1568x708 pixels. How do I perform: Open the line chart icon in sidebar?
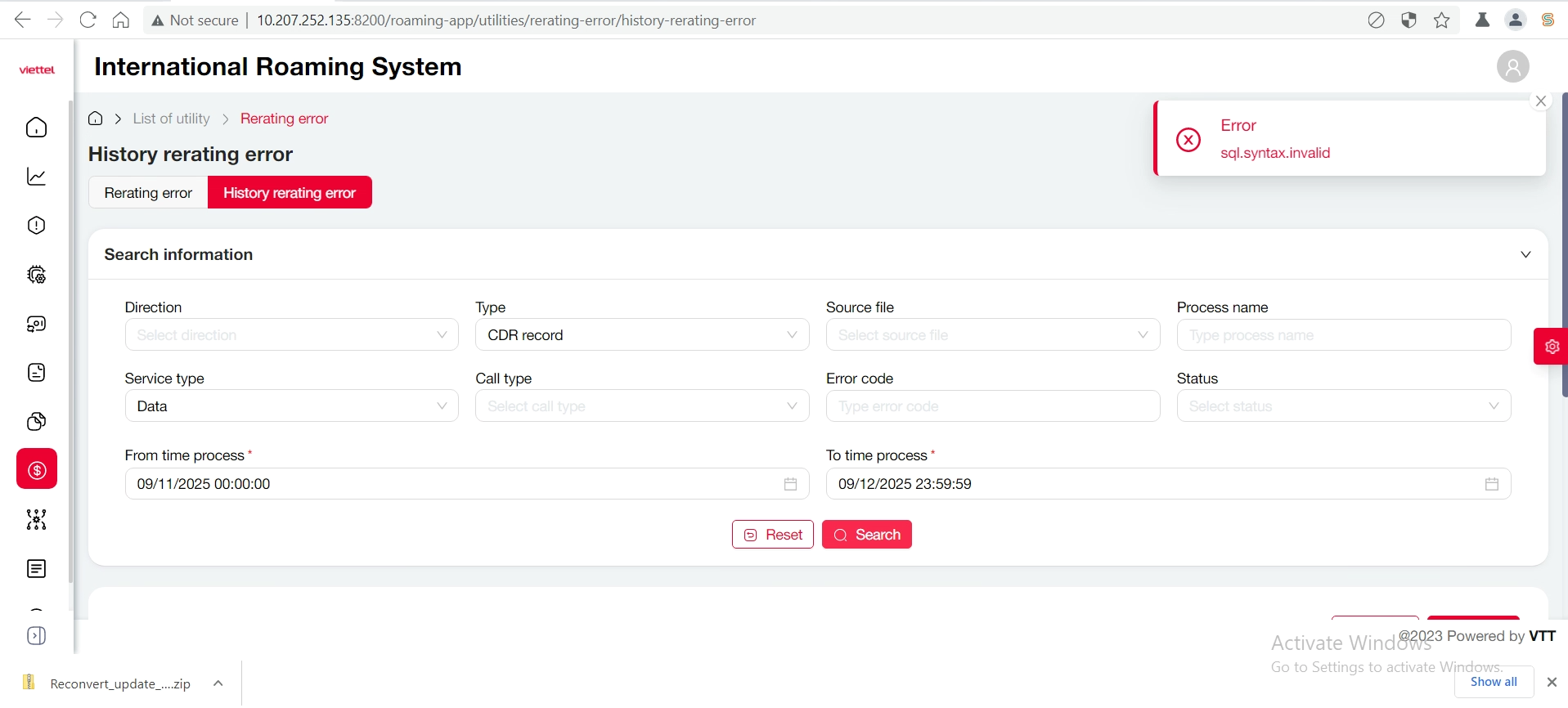pyautogui.click(x=37, y=177)
